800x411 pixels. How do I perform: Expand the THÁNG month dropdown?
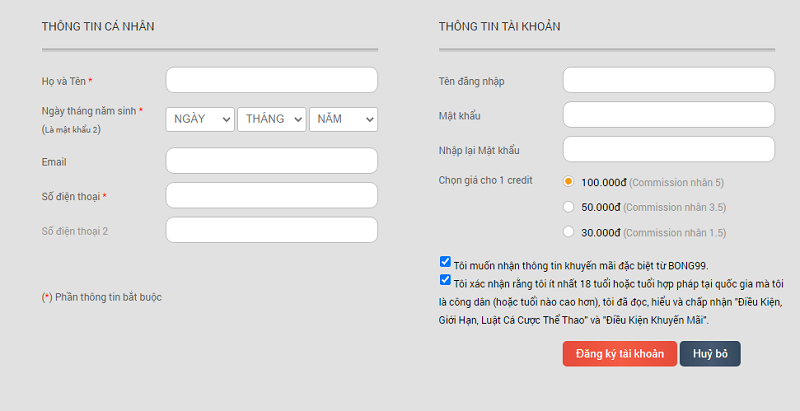pyautogui.click(x=272, y=119)
